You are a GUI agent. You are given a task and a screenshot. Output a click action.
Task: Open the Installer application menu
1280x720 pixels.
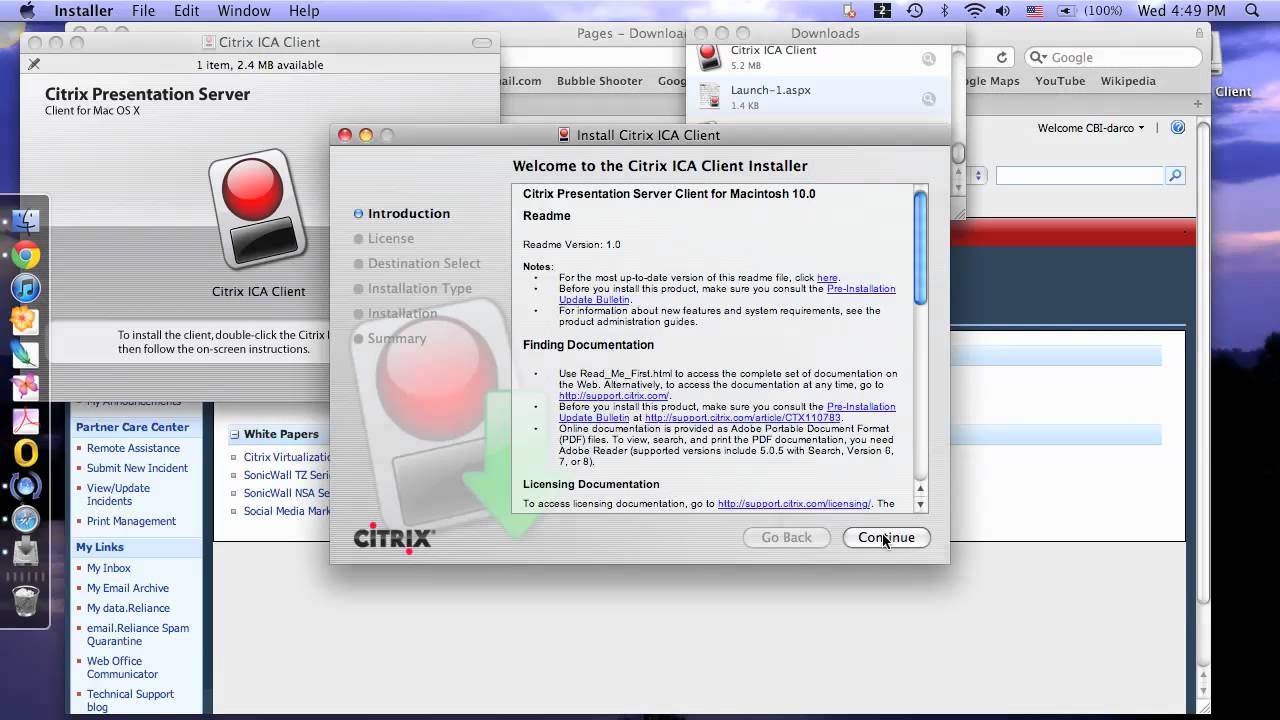[x=83, y=11]
